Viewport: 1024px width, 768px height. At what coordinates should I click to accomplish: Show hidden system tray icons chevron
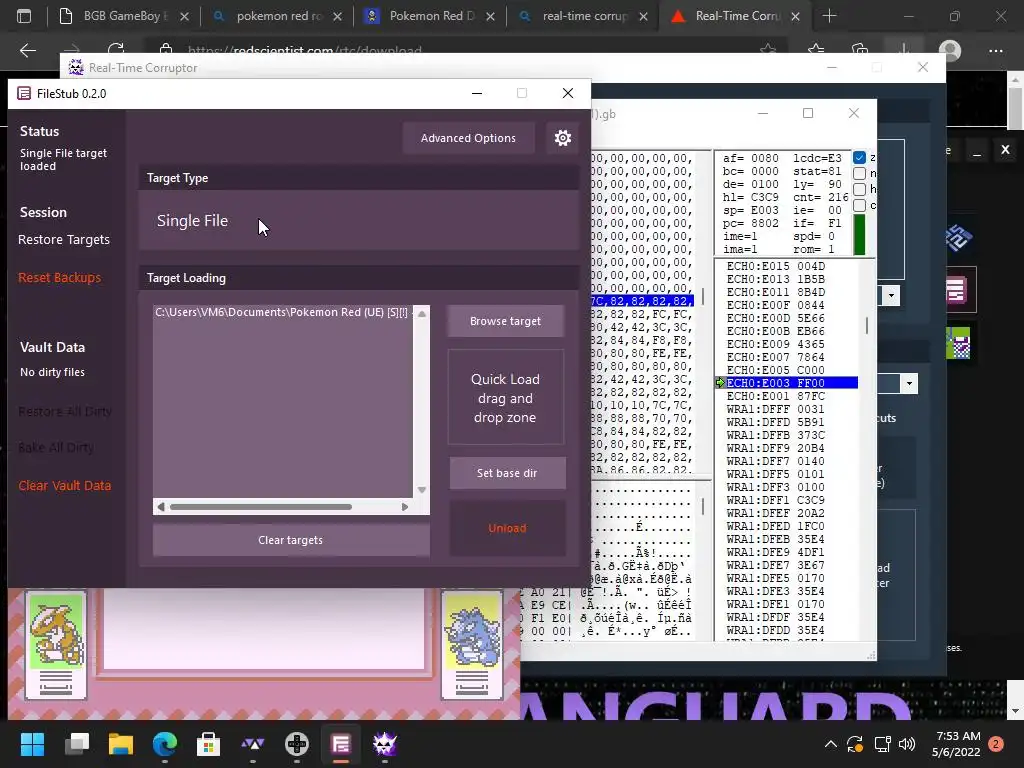(x=831, y=744)
